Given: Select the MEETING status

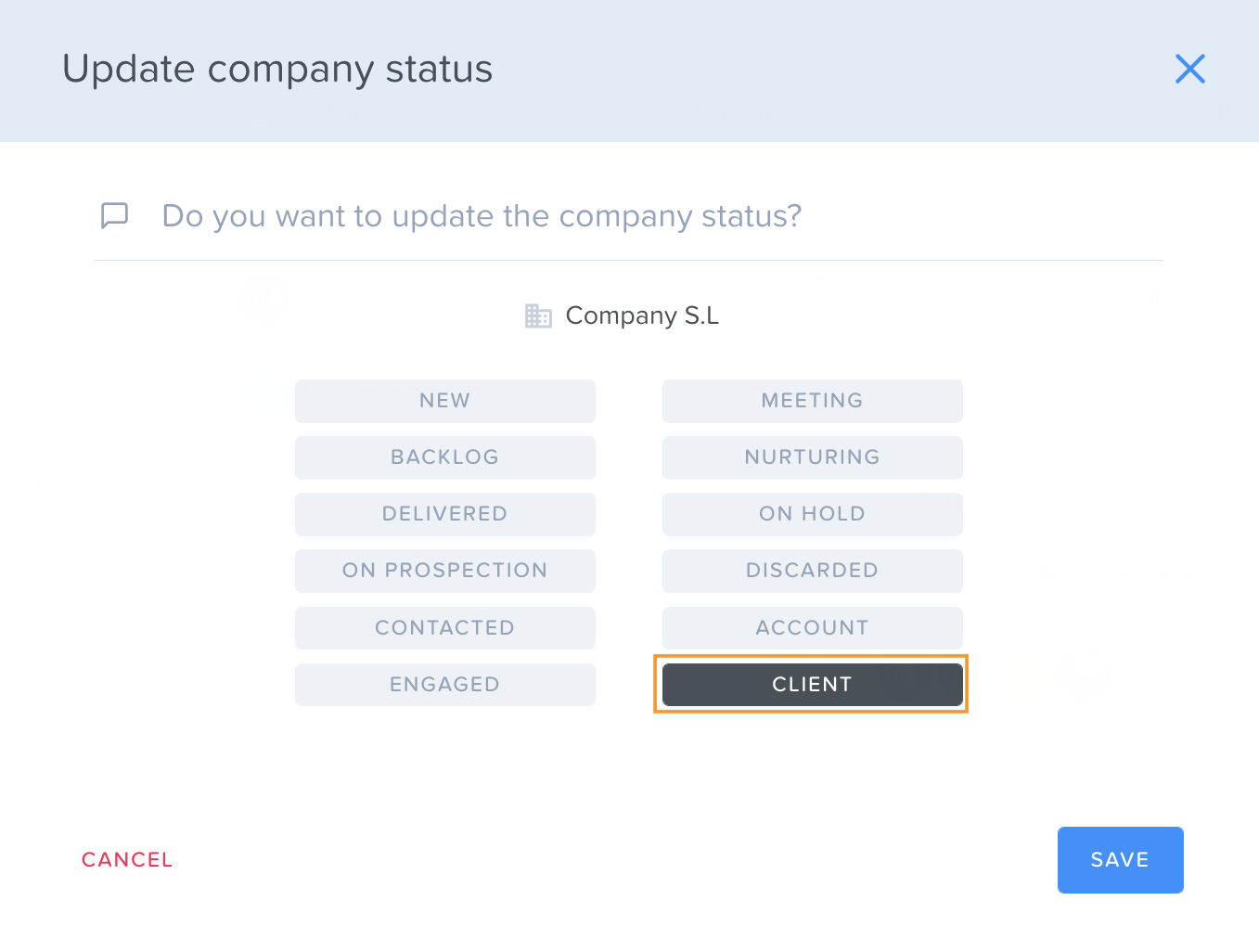Looking at the screenshot, I should click(813, 401).
